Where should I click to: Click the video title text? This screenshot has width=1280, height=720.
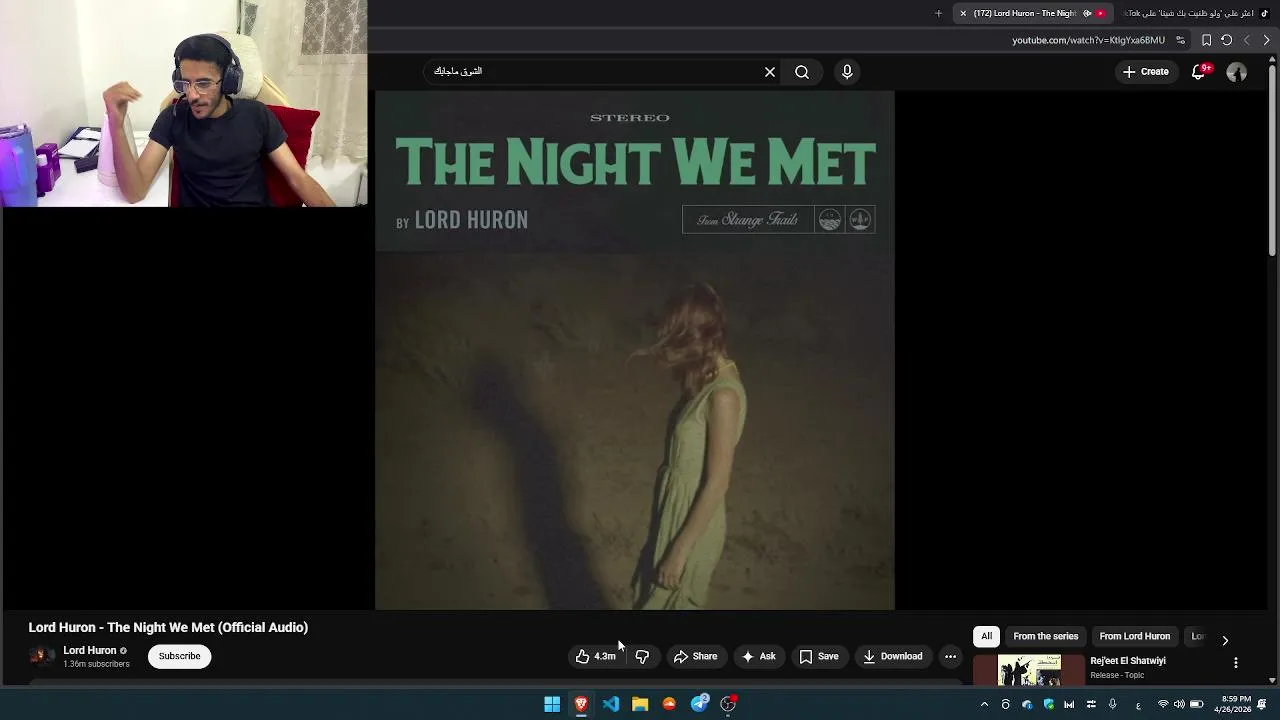pyautogui.click(x=168, y=628)
